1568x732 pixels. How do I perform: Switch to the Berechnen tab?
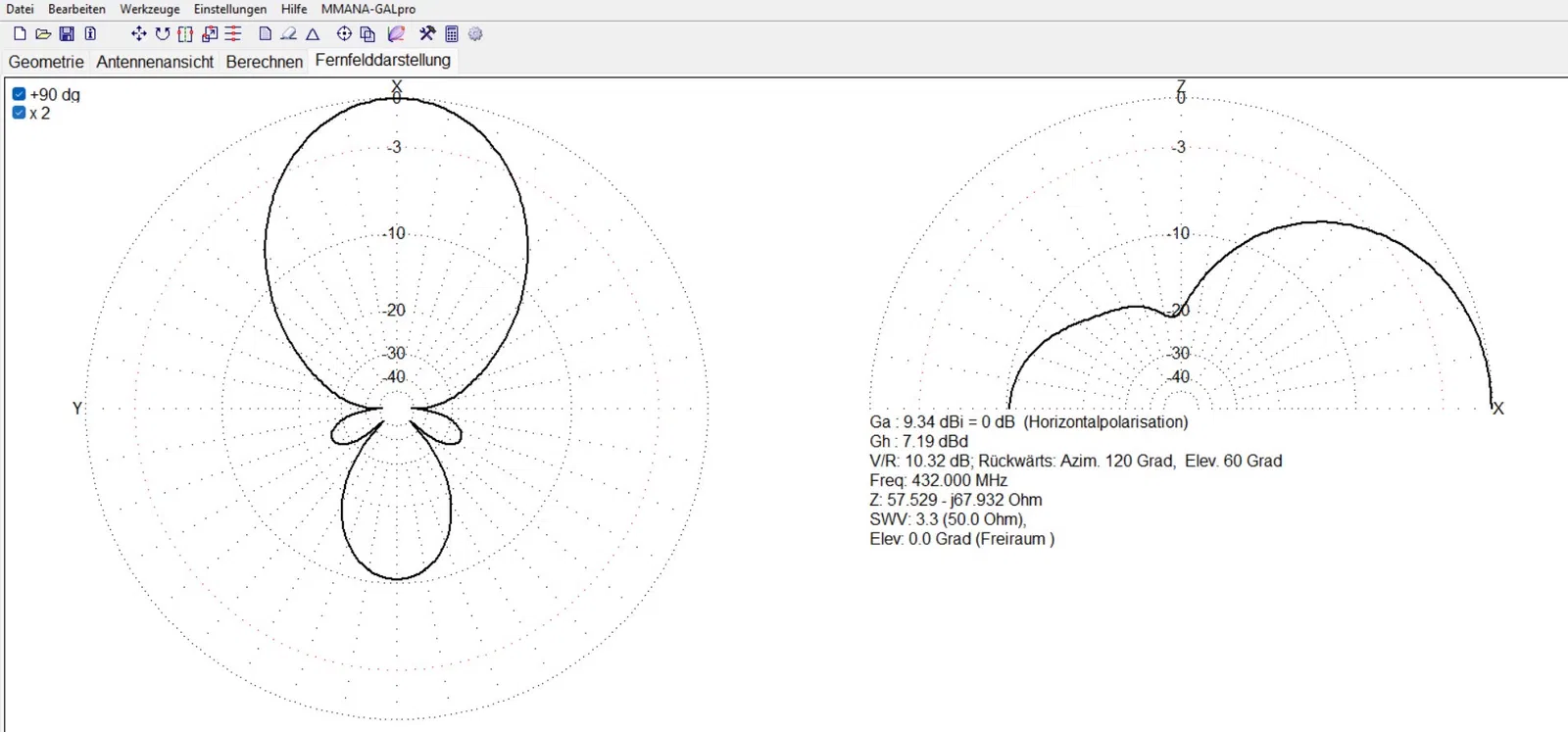pos(264,61)
